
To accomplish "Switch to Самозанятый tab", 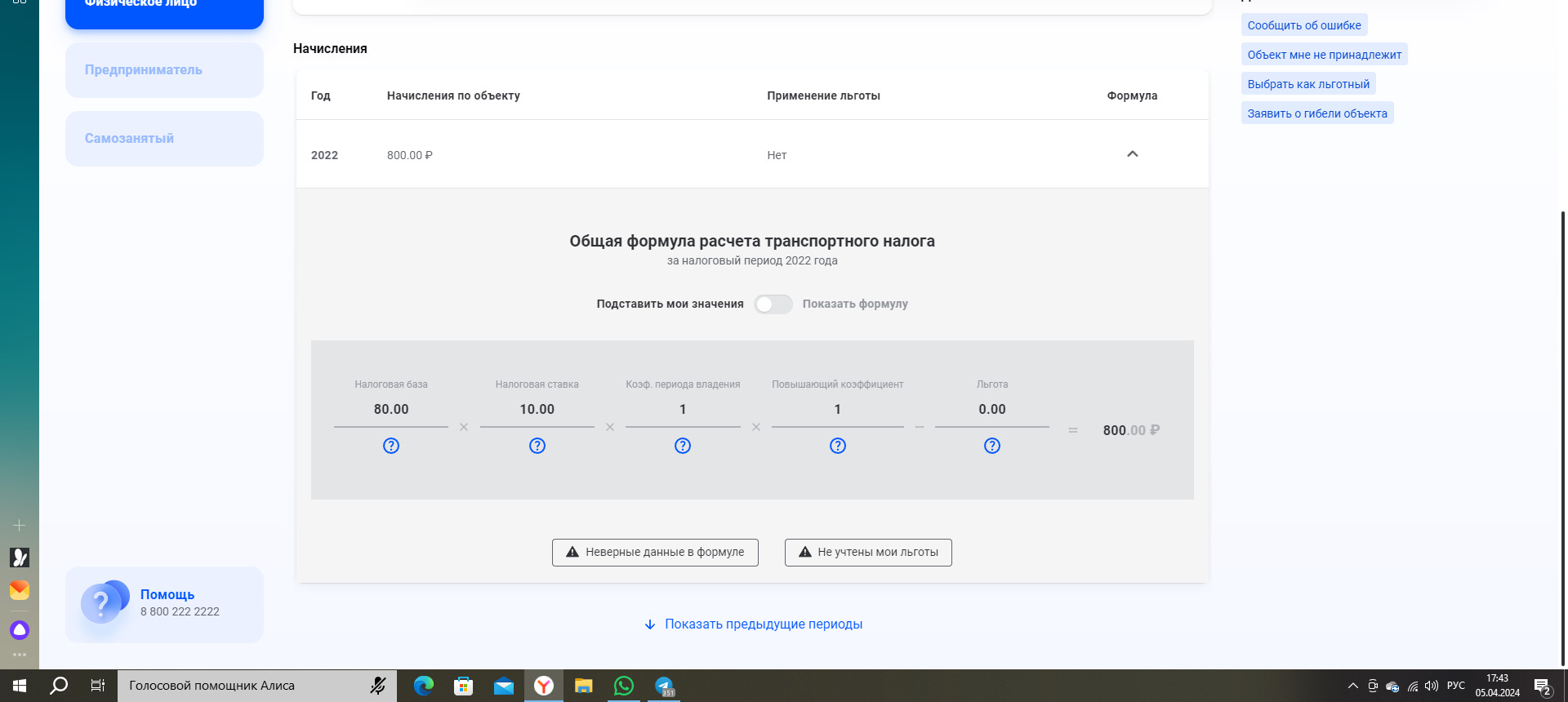I will pyautogui.click(x=164, y=139).
